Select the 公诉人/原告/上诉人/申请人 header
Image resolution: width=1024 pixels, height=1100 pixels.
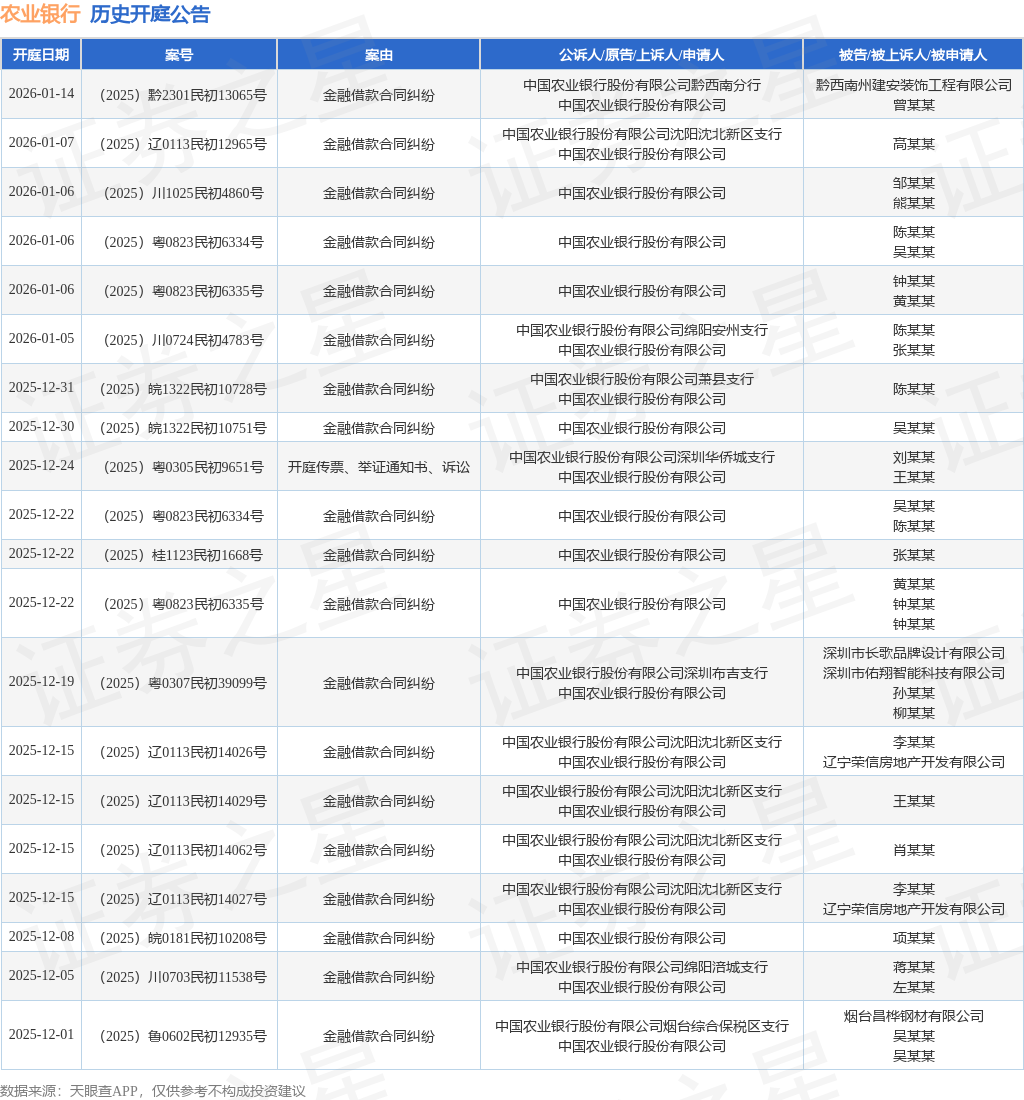pyautogui.click(x=642, y=55)
